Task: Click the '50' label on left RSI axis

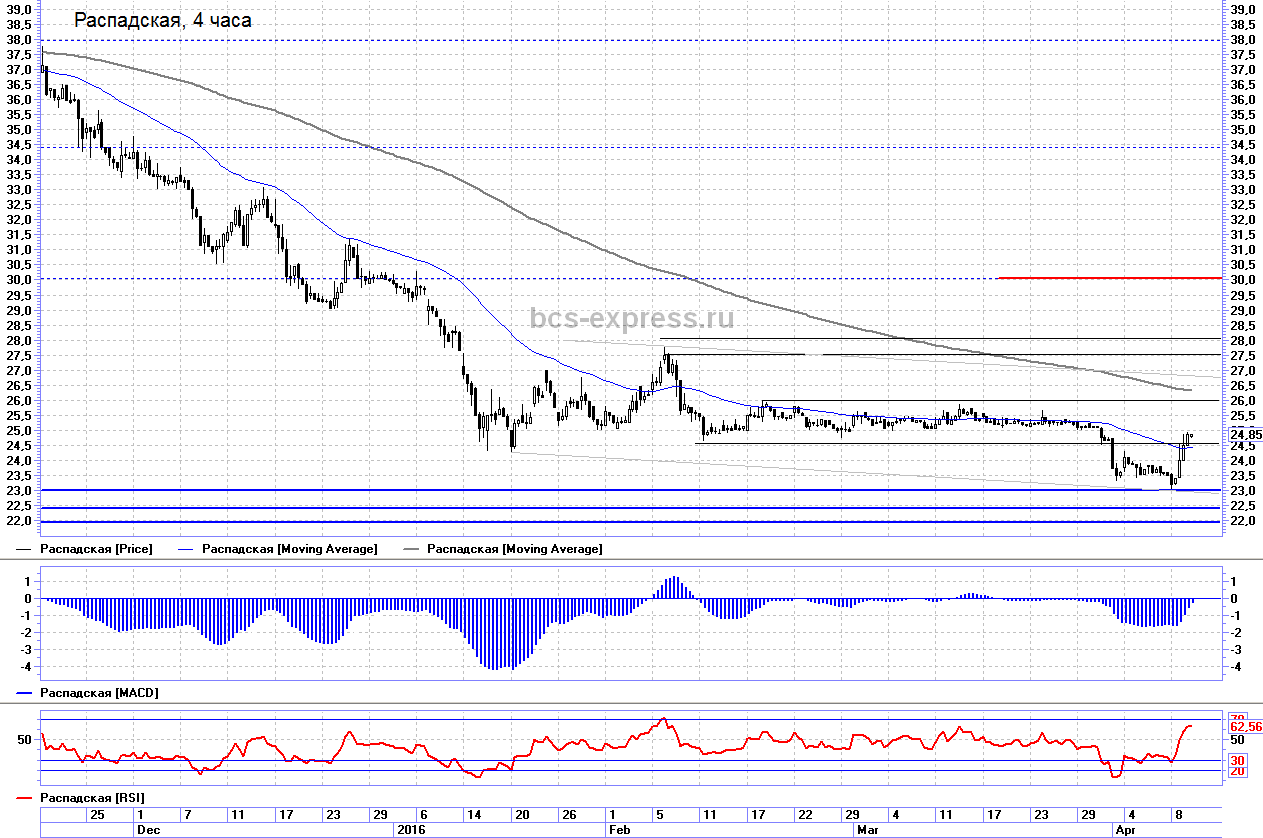Action: pyautogui.click(x=26, y=739)
